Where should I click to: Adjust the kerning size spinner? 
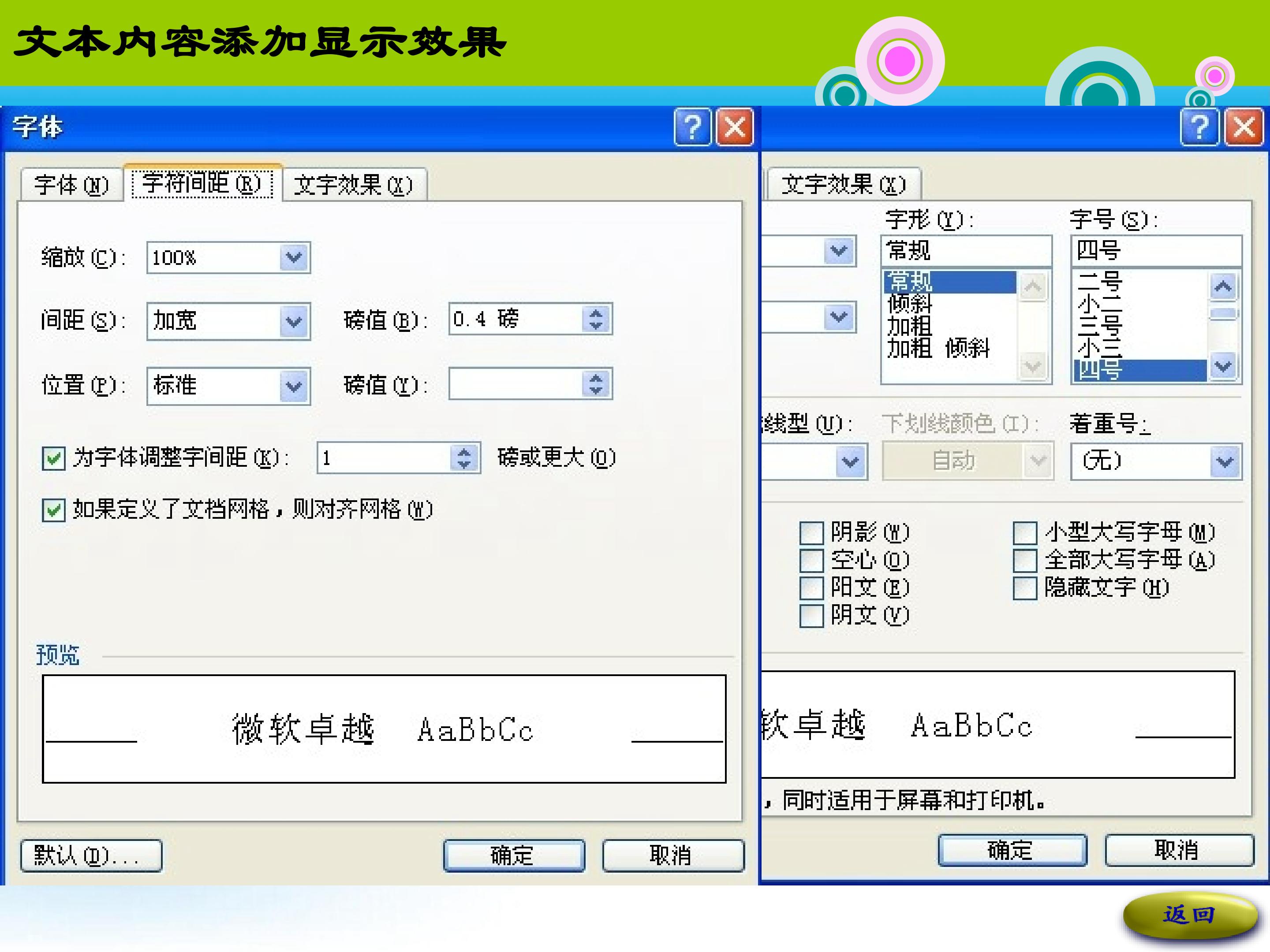tap(464, 458)
